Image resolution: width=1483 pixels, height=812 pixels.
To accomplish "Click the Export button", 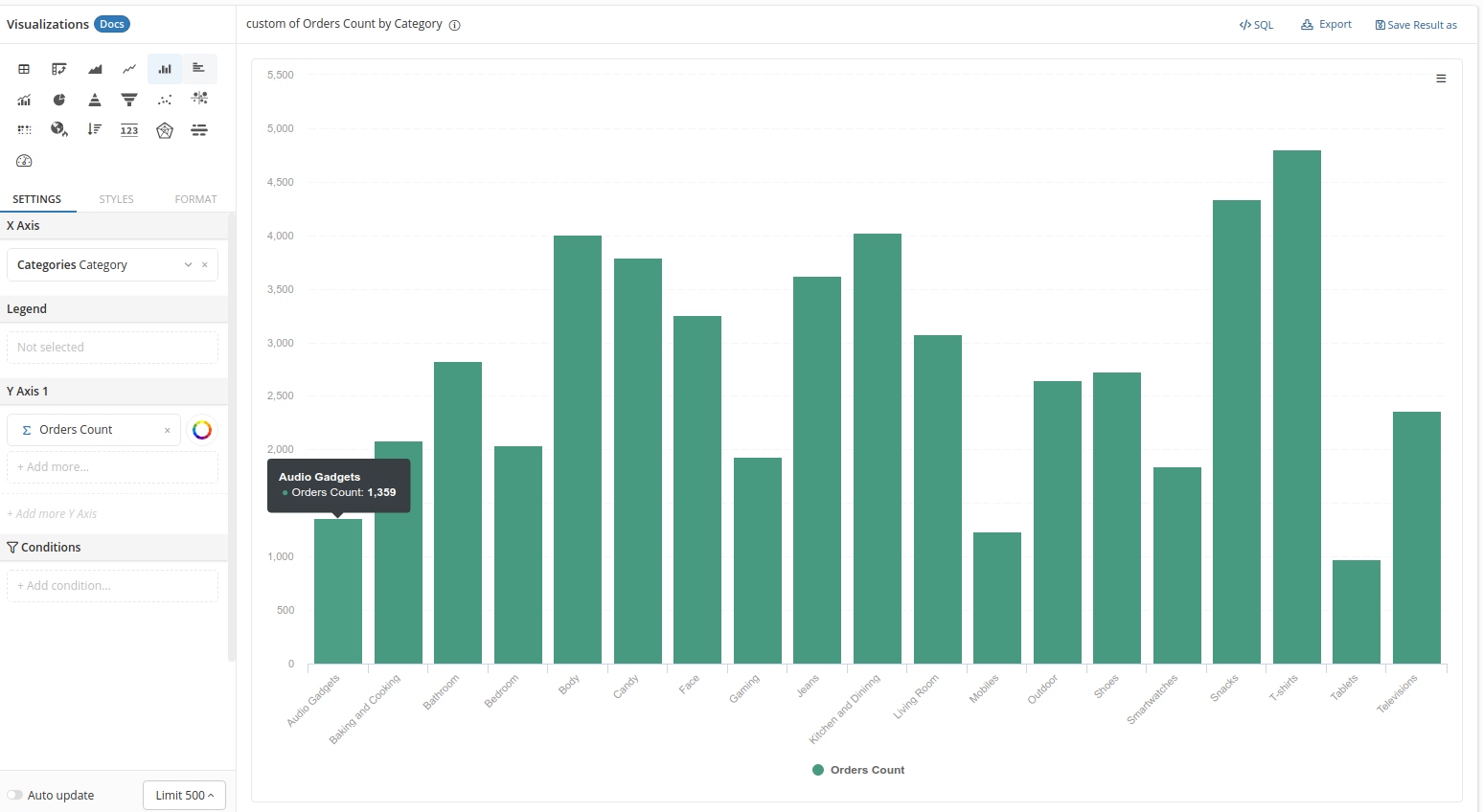I will pyautogui.click(x=1326, y=25).
